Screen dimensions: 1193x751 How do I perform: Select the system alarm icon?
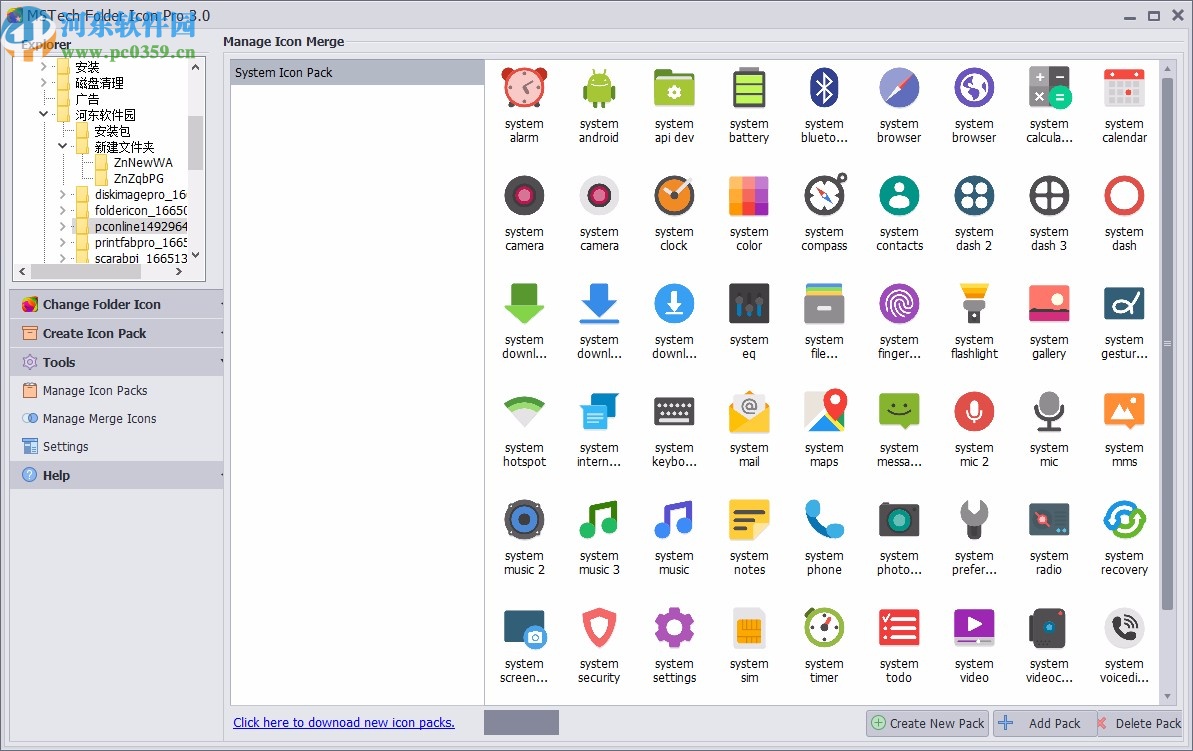coord(524,88)
